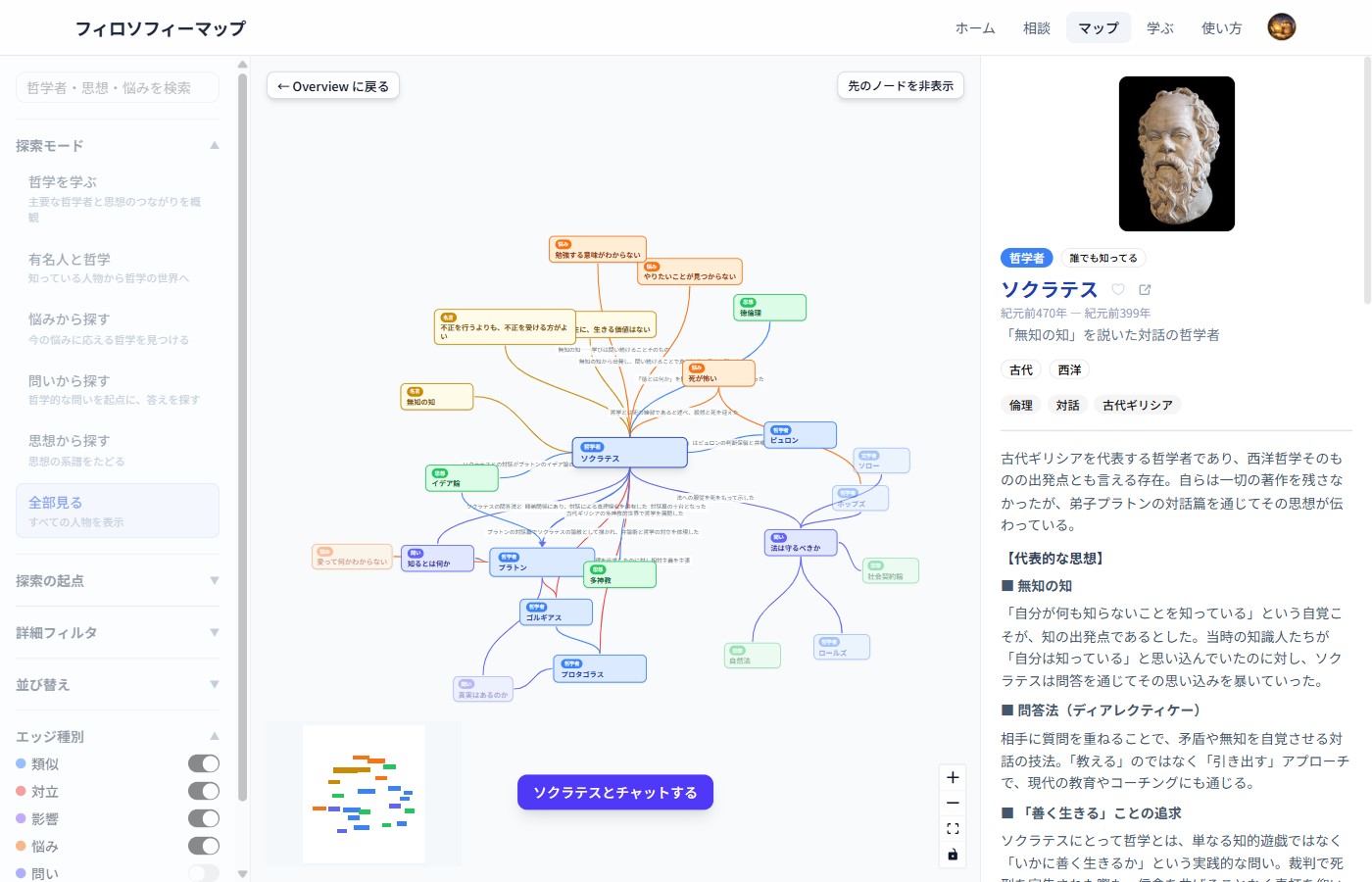Expand the 詳細フィルタ section
This screenshot has height=882, width=1372.
(117, 632)
